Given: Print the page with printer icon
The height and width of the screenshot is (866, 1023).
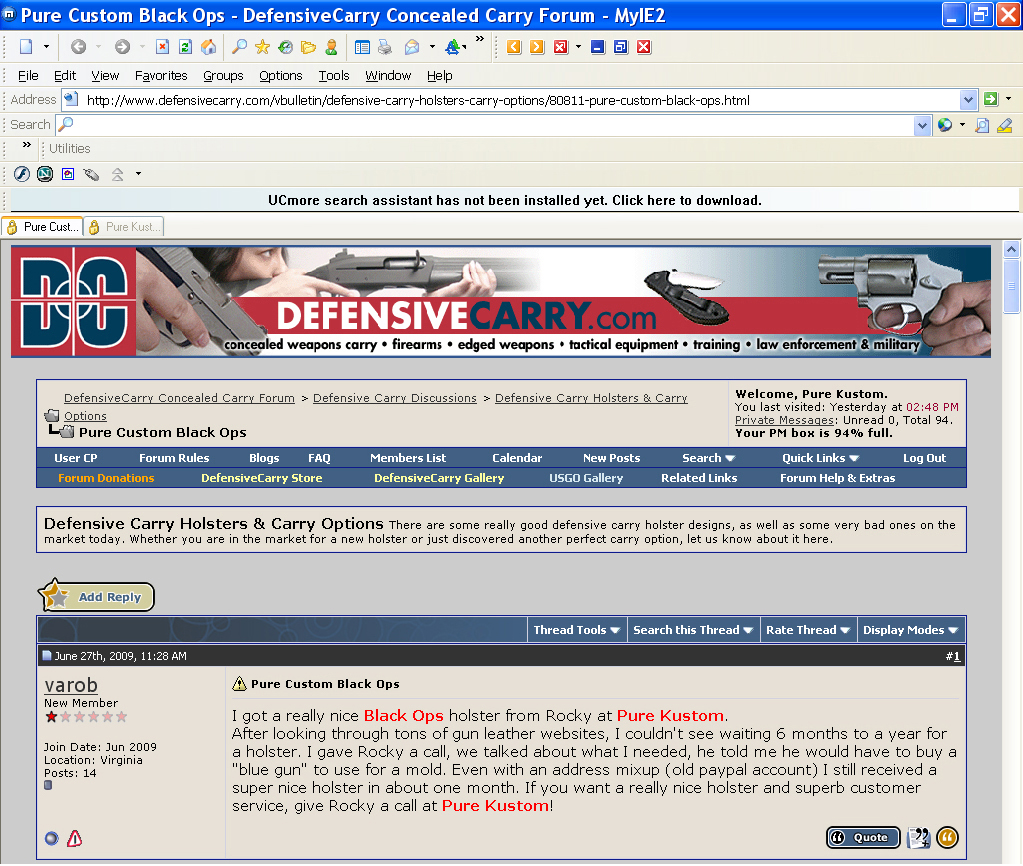Looking at the screenshot, I should coord(385,47).
